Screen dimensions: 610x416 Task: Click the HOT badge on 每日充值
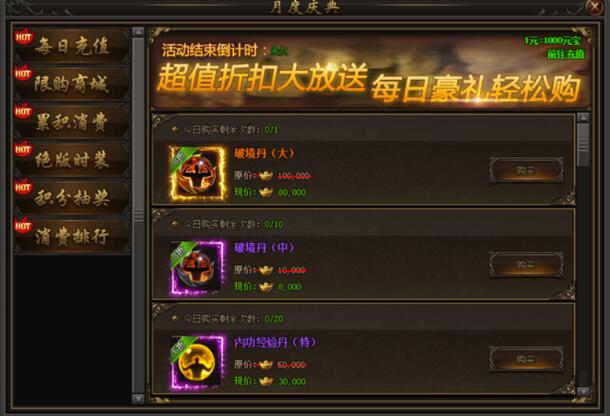click(x=23, y=37)
